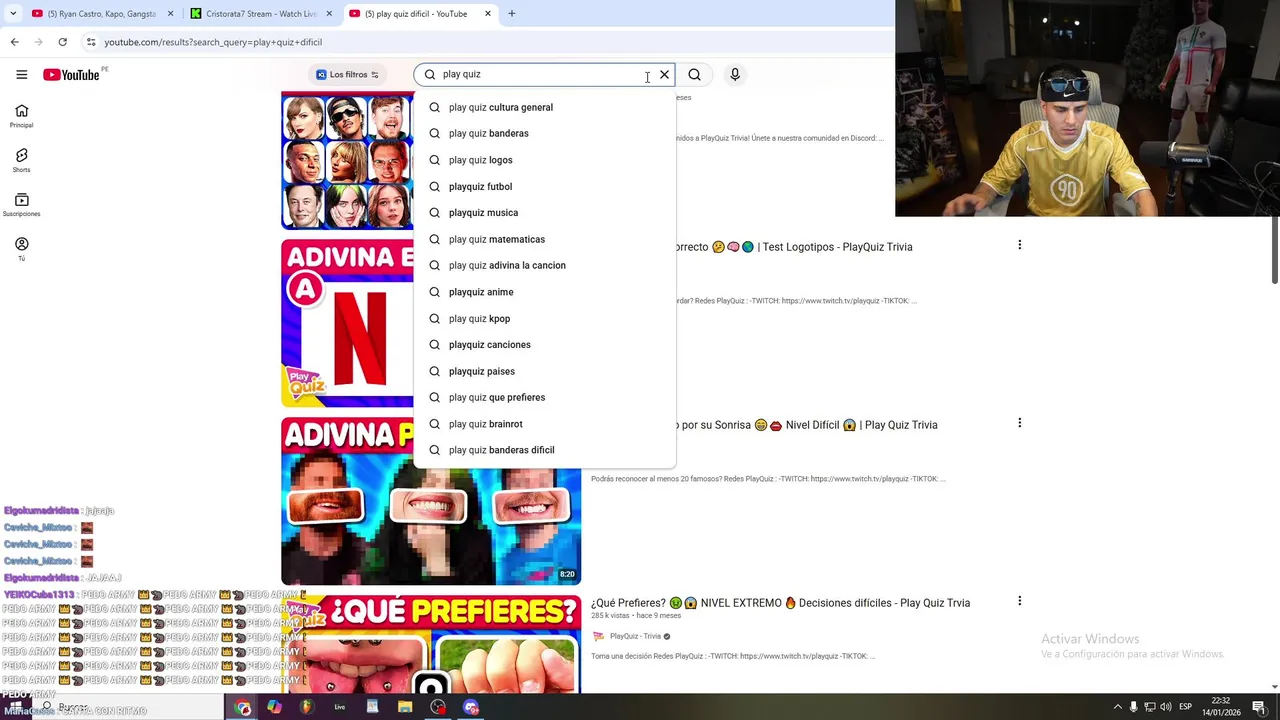1280x720 pixels.
Task: Open the celebrity faces grid thumbnail
Action: tap(347, 160)
